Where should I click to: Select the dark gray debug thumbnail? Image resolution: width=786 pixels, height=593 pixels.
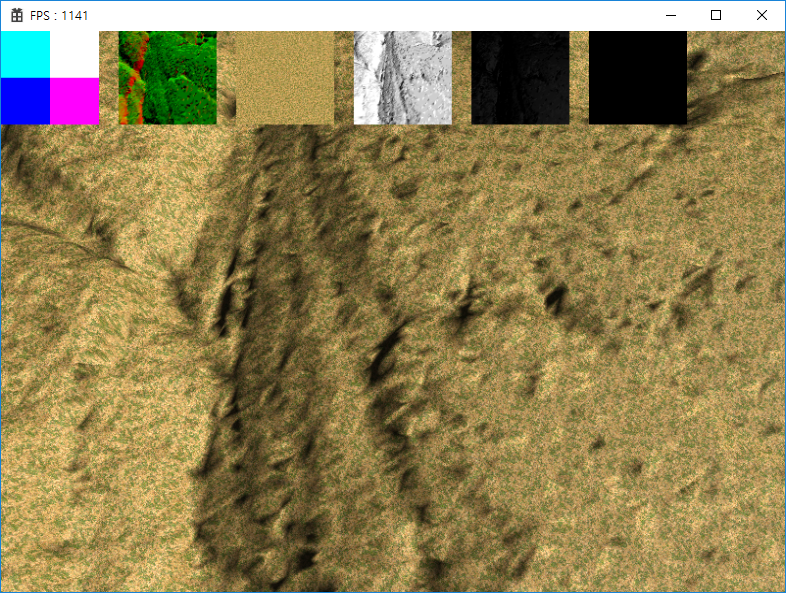coord(520,78)
